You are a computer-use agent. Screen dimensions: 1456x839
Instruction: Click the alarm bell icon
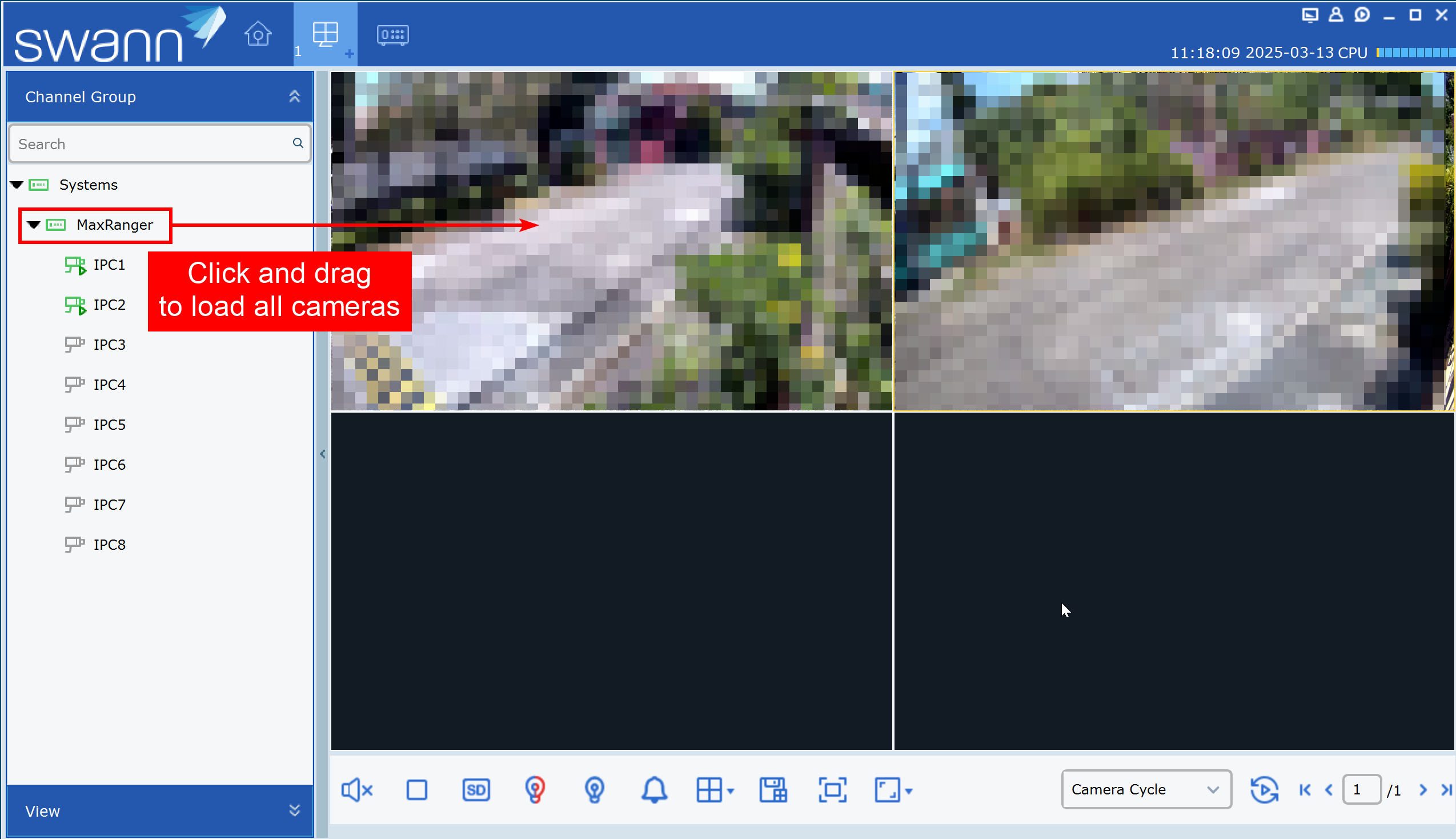click(654, 790)
